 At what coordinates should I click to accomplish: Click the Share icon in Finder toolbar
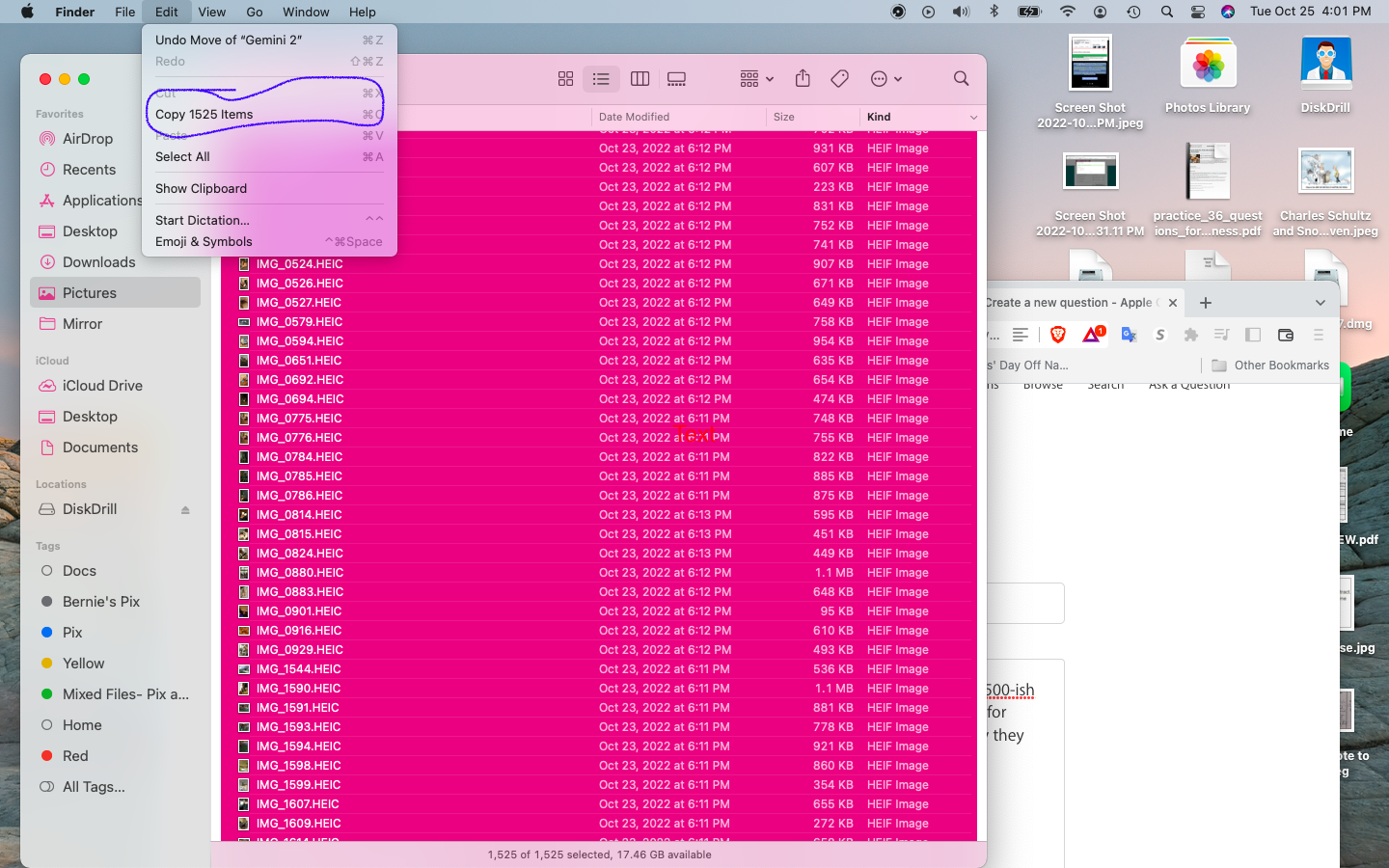tap(803, 79)
